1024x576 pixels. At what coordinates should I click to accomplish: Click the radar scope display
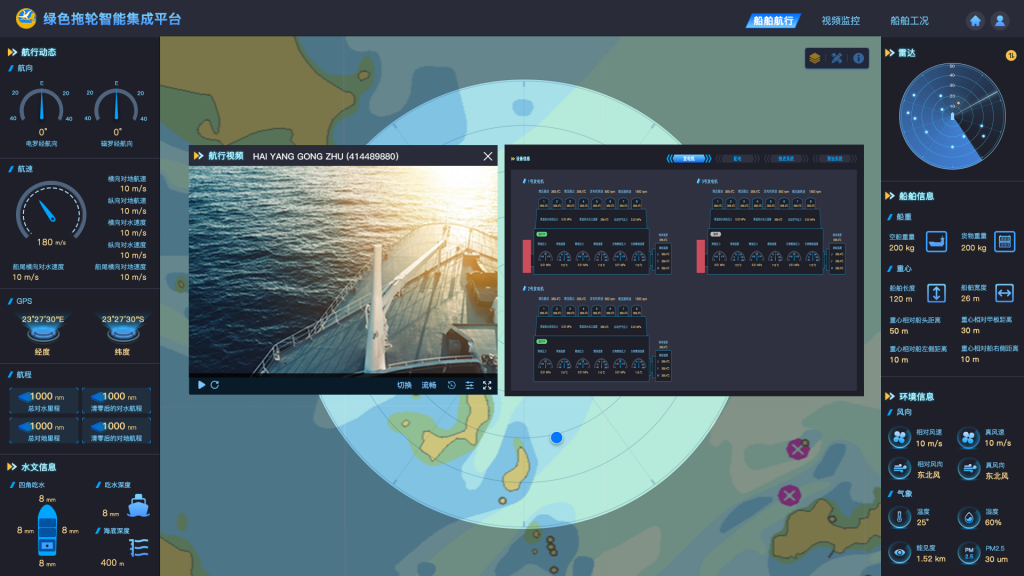coord(952,116)
